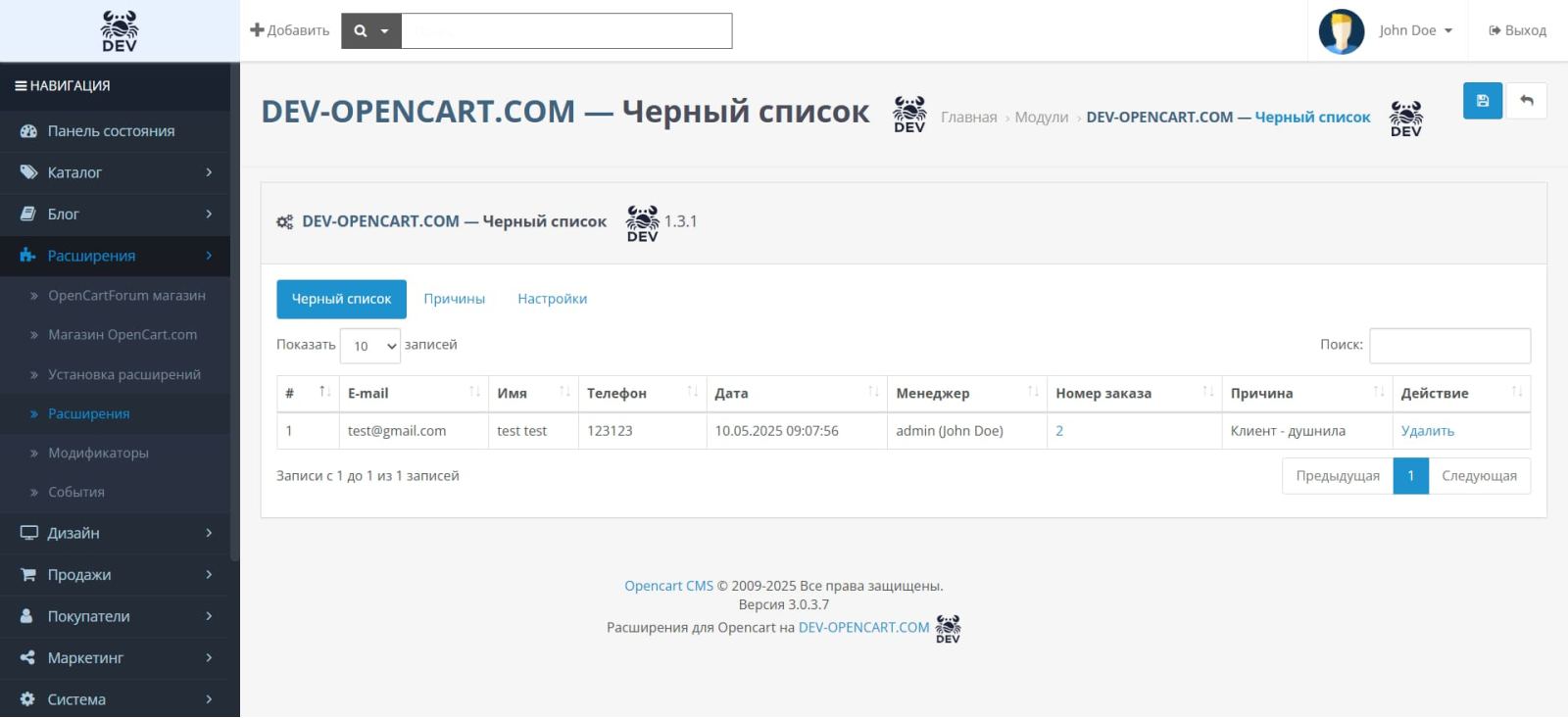Image resolution: width=1568 pixels, height=718 pixels.
Task: Click the Модули breadcrumb link
Action: 1042,118
